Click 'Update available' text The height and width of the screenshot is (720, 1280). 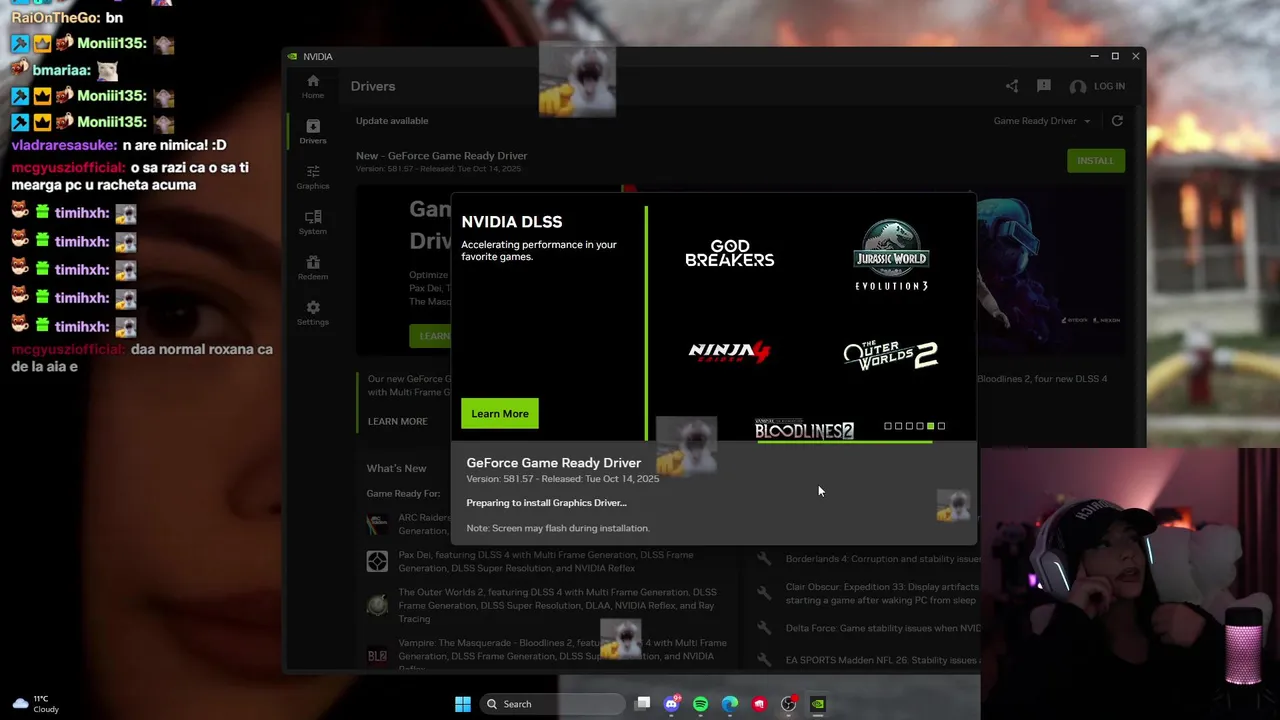tap(392, 121)
